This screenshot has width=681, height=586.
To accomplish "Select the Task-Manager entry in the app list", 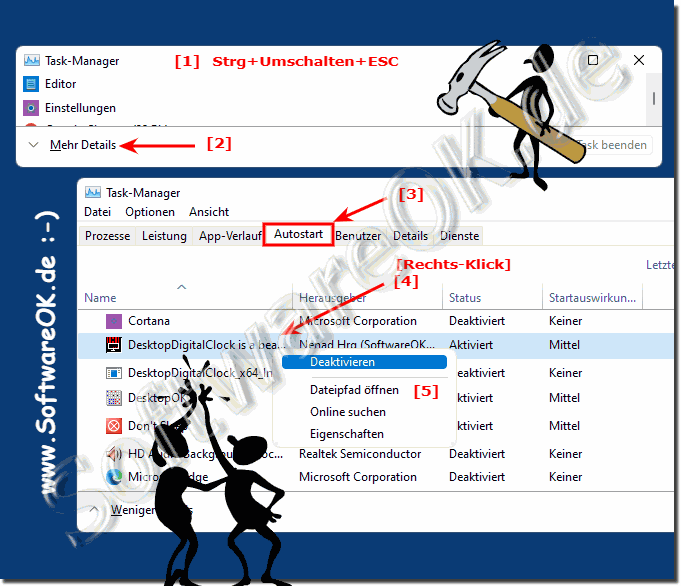I will coord(82,61).
